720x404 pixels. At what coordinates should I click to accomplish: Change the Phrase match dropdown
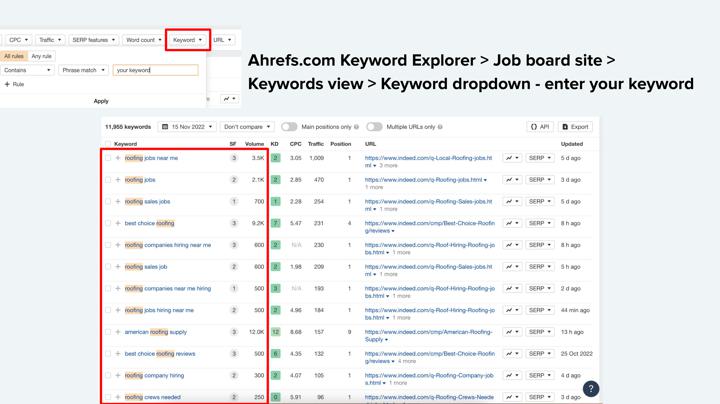(84, 70)
